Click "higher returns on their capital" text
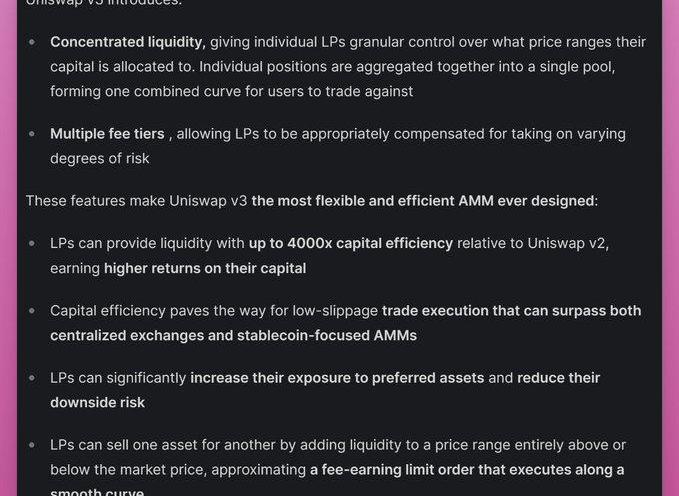 (x=205, y=269)
